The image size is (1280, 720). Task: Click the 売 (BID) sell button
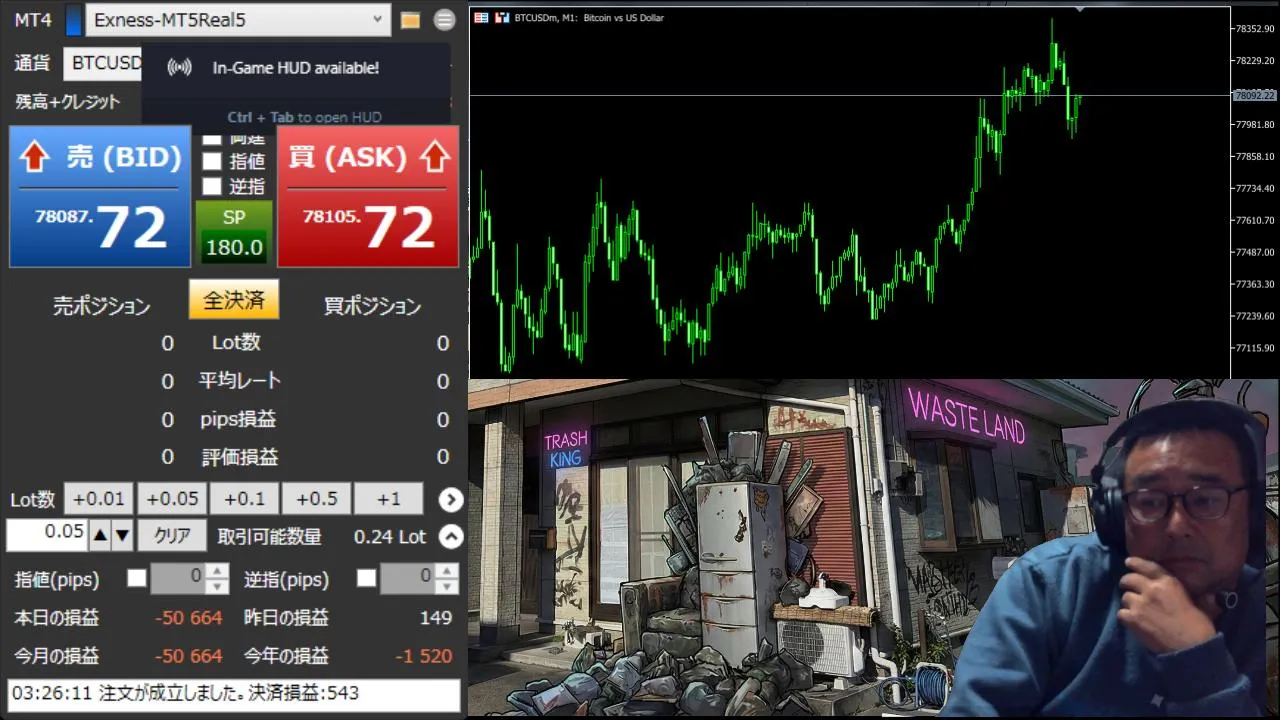point(100,196)
